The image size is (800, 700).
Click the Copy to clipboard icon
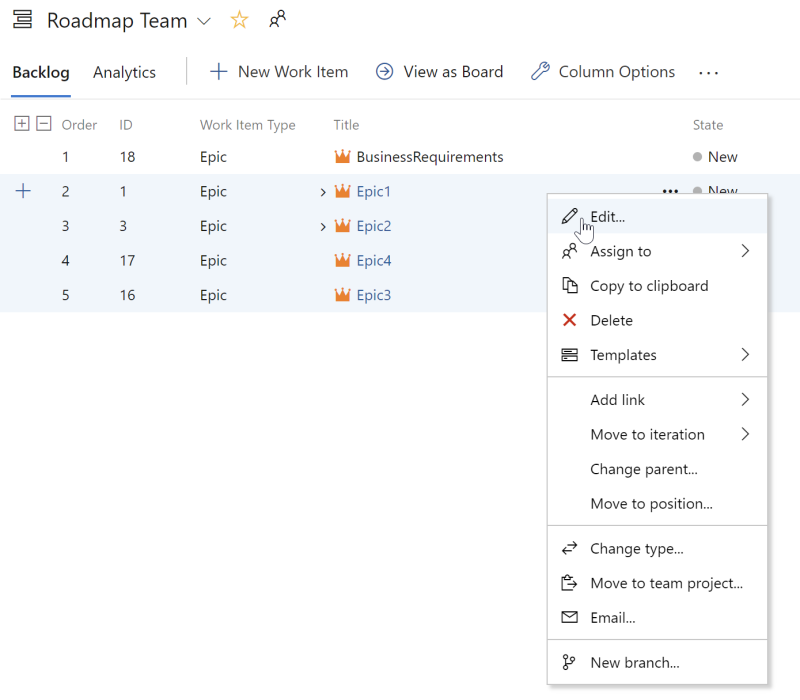coord(570,286)
